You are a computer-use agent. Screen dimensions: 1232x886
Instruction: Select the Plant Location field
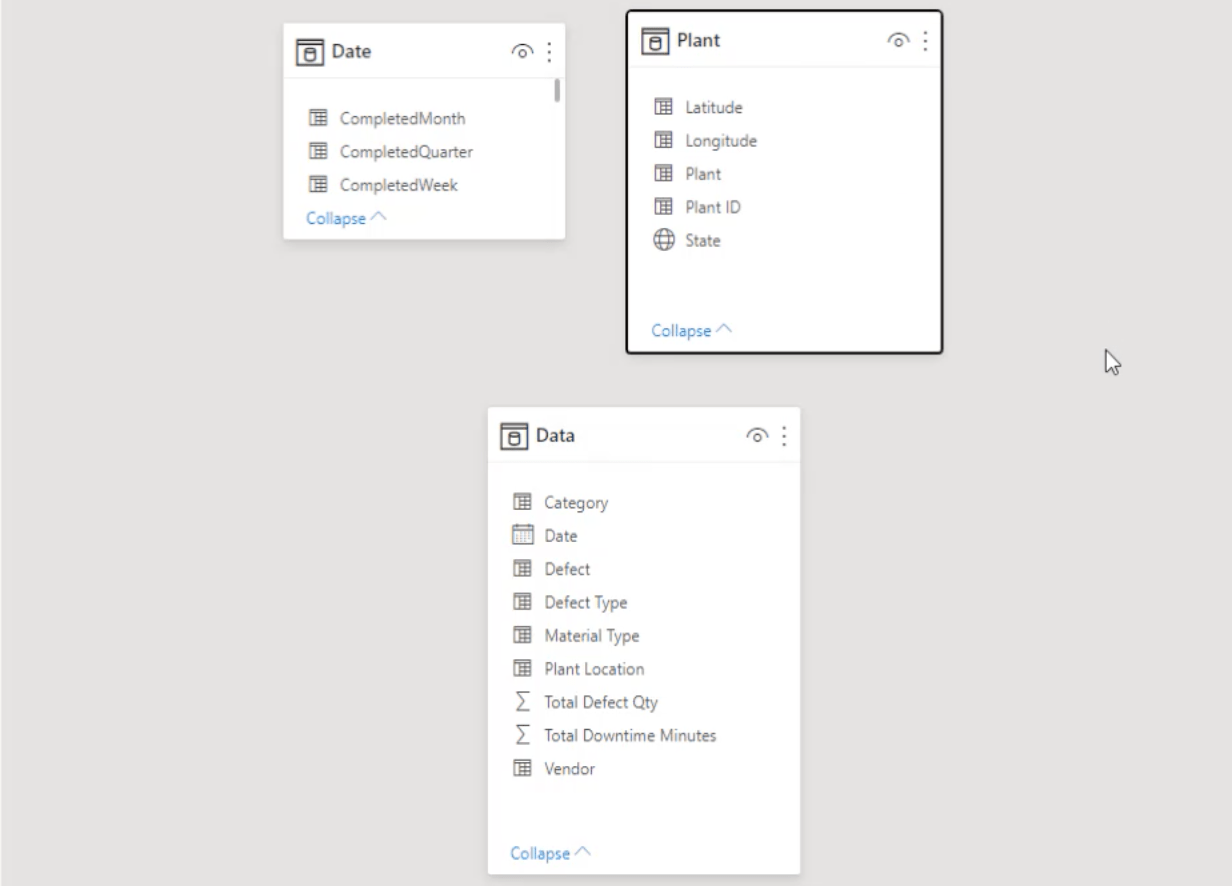(578, 668)
